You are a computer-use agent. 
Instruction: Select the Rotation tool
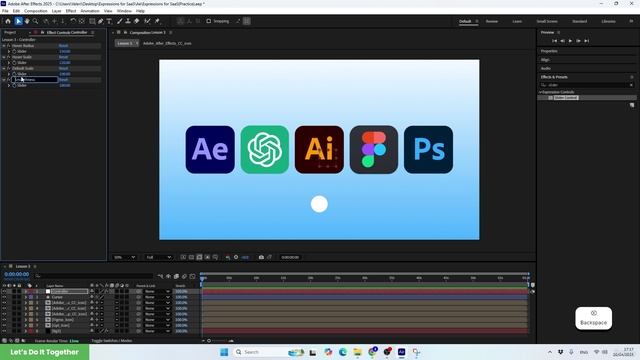pos(73,21)
